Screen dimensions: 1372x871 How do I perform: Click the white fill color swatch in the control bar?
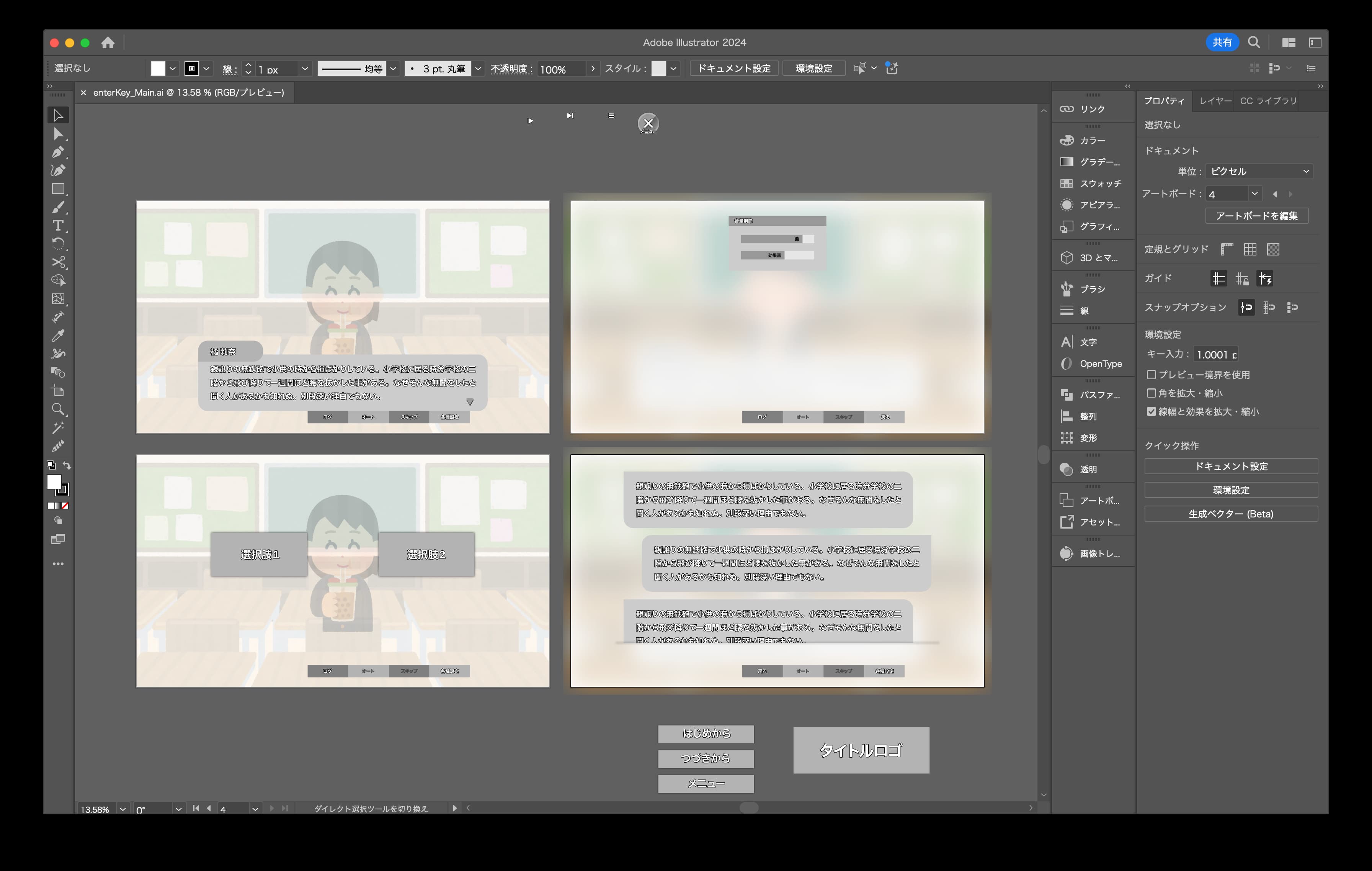pos(158,69)
